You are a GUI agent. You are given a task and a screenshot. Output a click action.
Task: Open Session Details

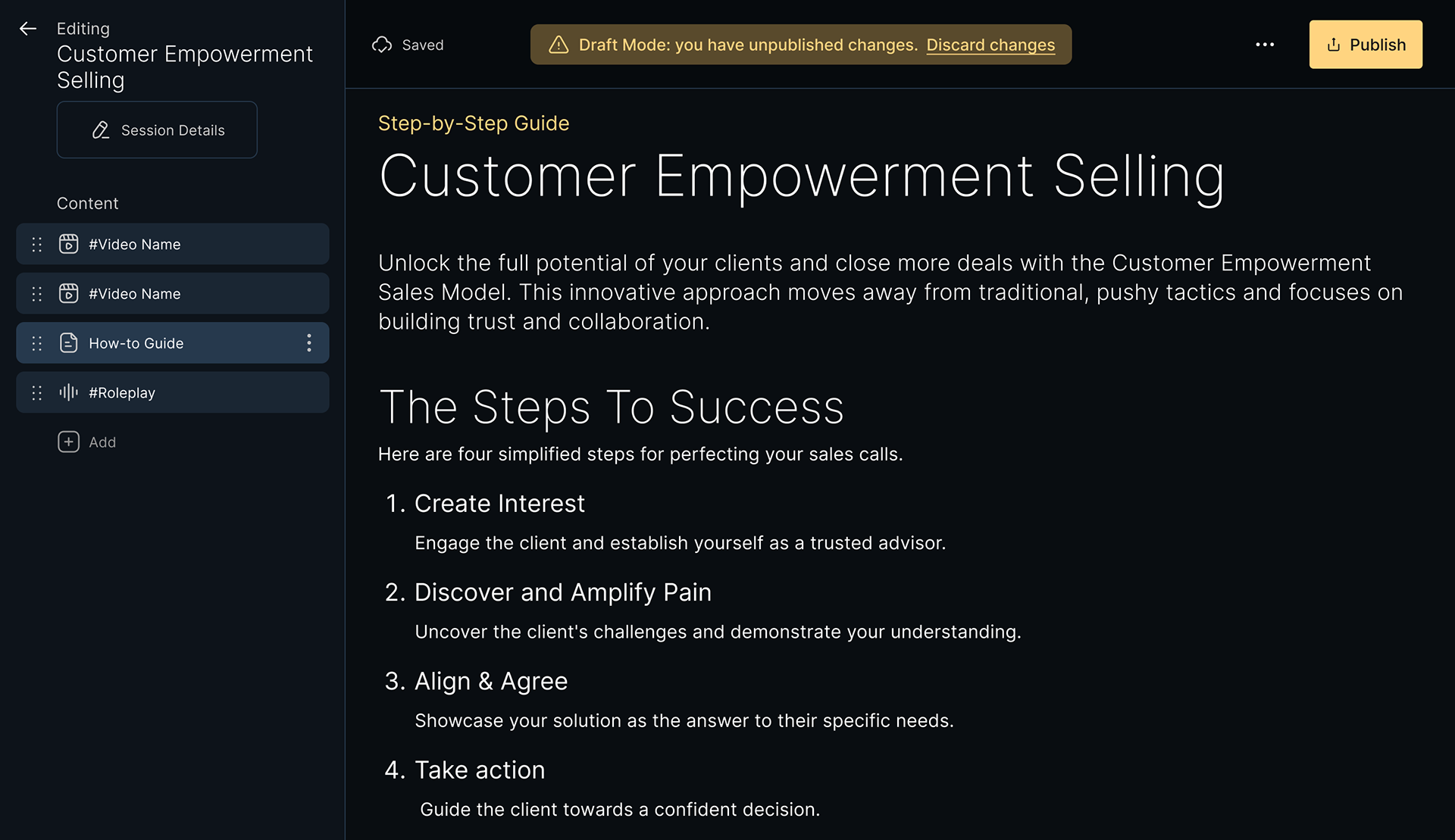157,130
